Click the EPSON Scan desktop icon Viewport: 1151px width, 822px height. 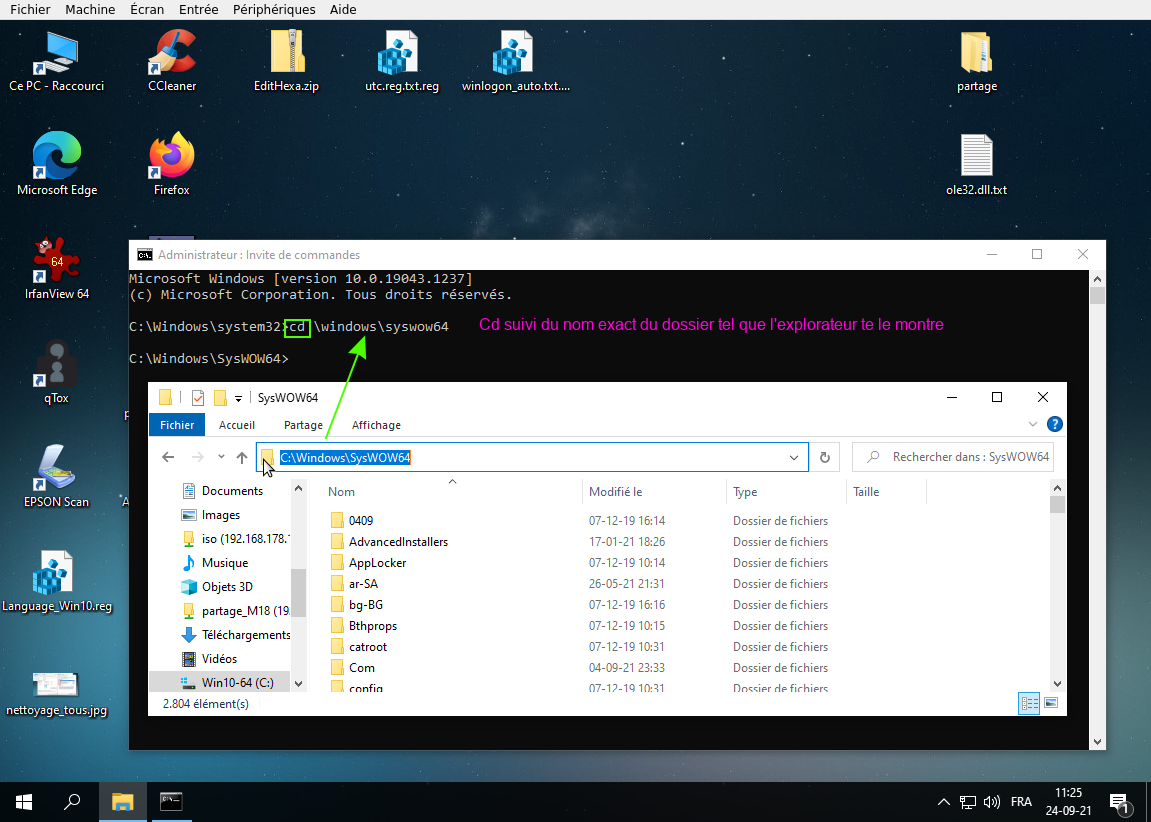pos(56,470)
